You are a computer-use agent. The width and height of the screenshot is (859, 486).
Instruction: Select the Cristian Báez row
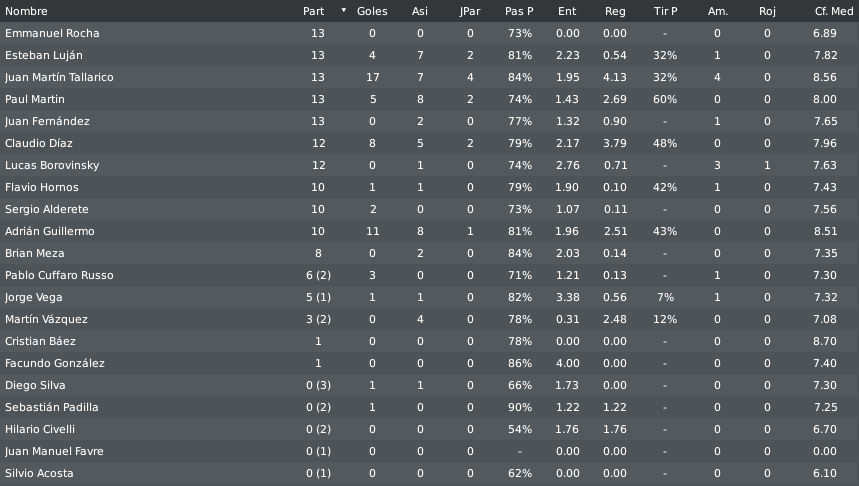430,341
